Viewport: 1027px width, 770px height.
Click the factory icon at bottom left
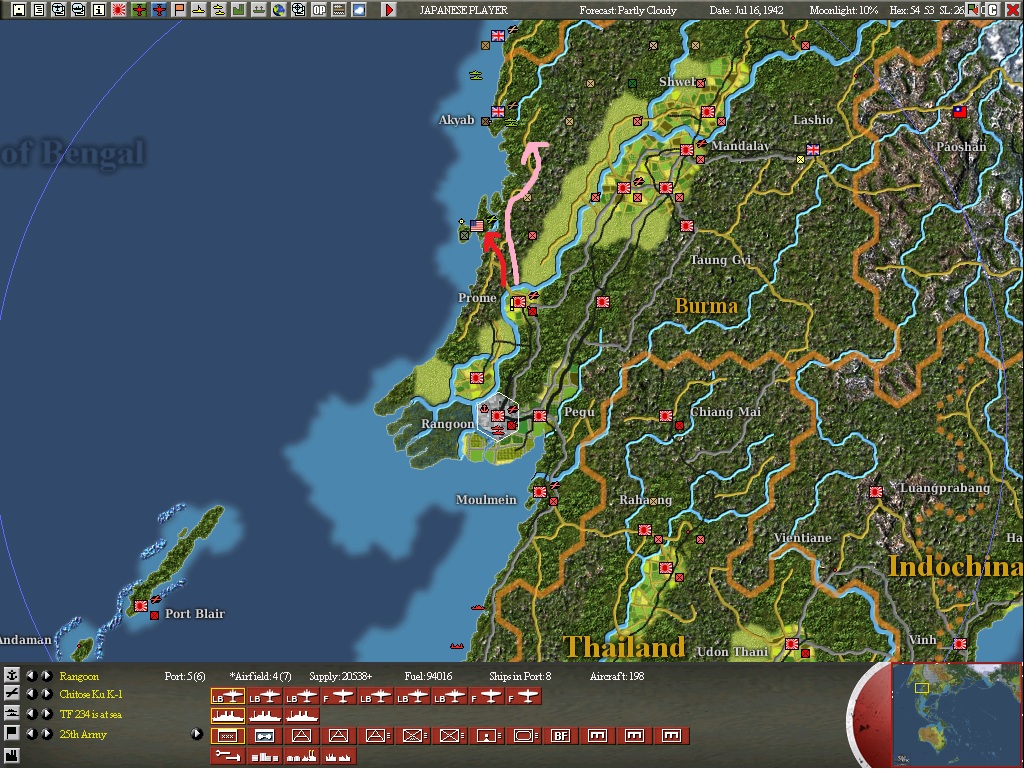pos(11,755)
